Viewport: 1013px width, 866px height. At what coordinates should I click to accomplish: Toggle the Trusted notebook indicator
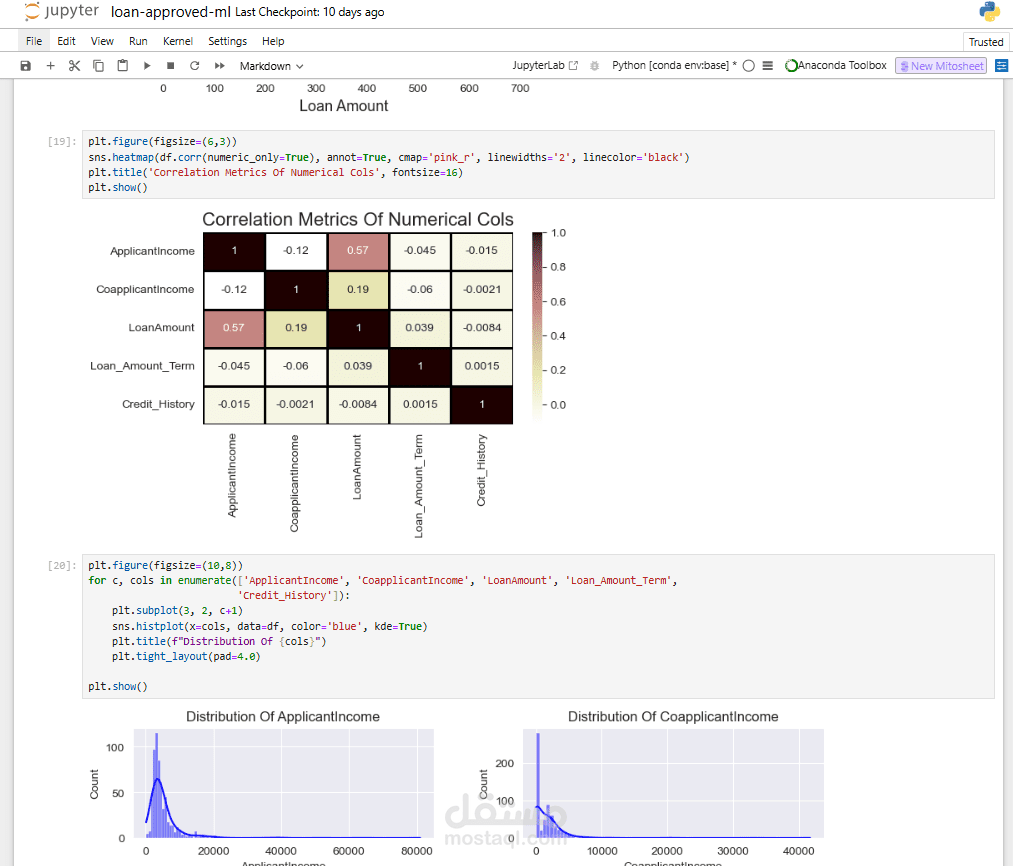tap(985, 42)
